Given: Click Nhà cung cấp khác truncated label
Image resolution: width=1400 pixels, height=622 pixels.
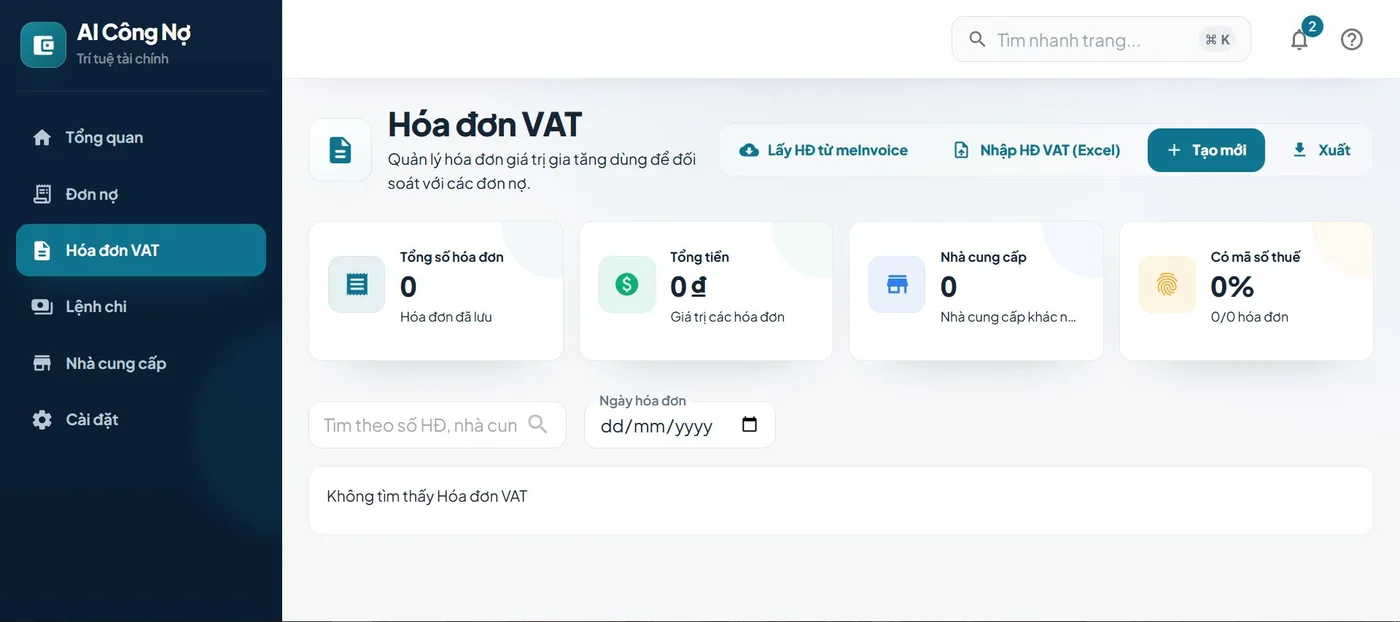Looking at the screenshot, I should point(1008,317).
